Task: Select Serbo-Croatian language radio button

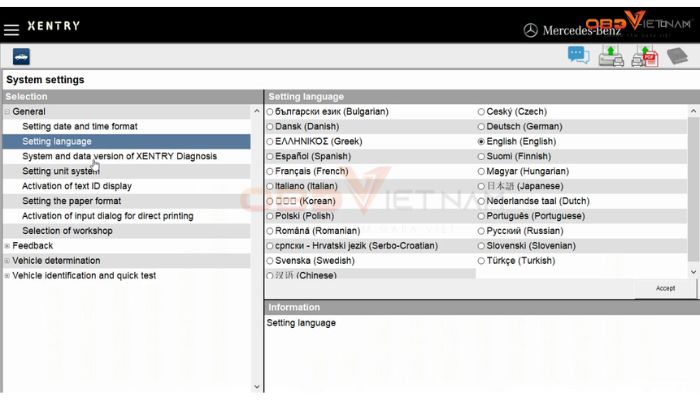Action: (270, 246)
